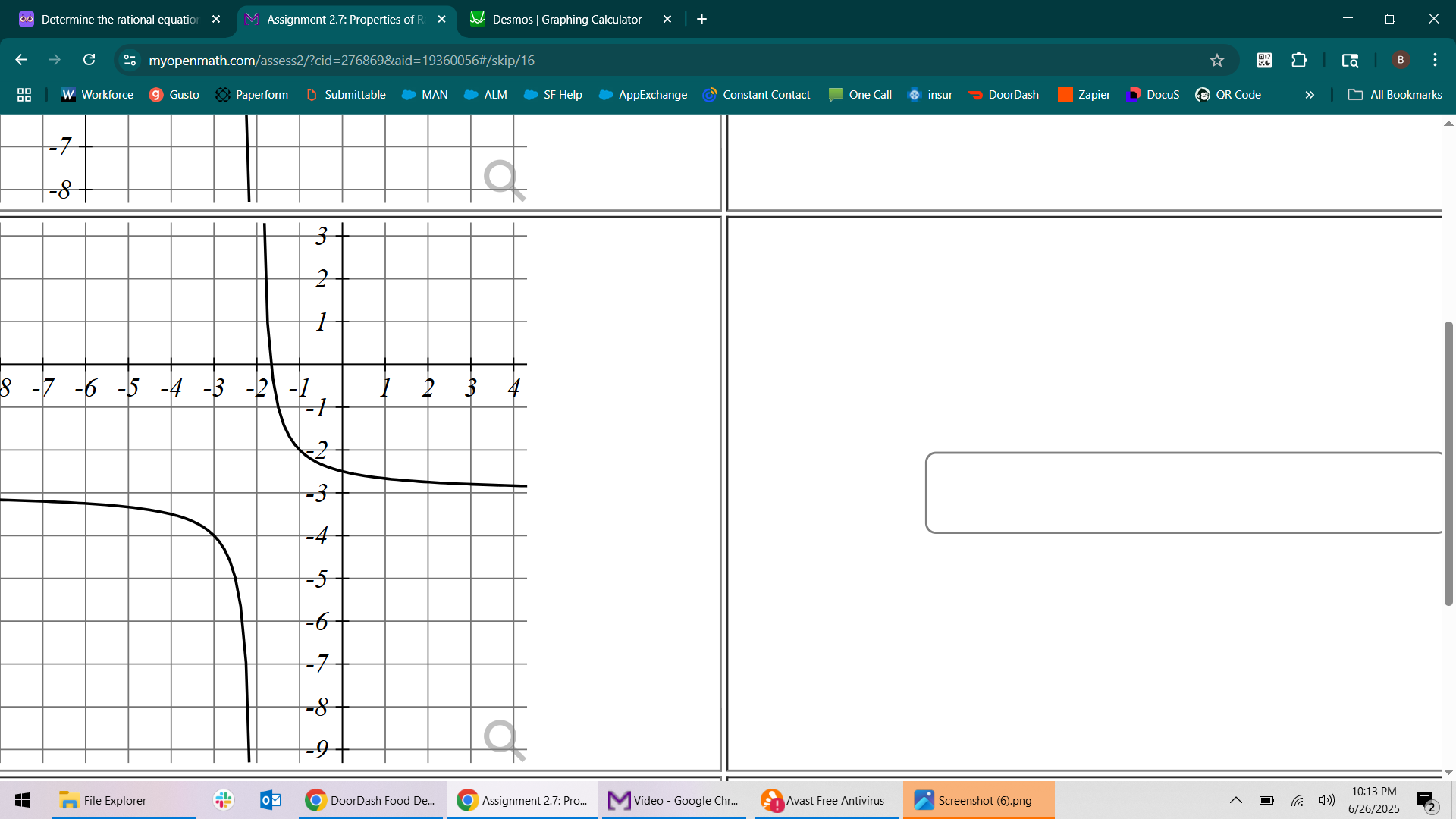1456x819 pixels.
Task: Show hidden system tray icons
Action: pos(1236,800)
